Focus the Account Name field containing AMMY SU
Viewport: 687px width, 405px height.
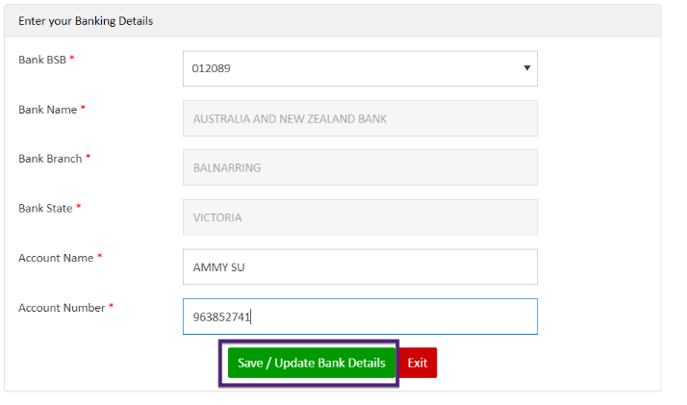[360, 267]
